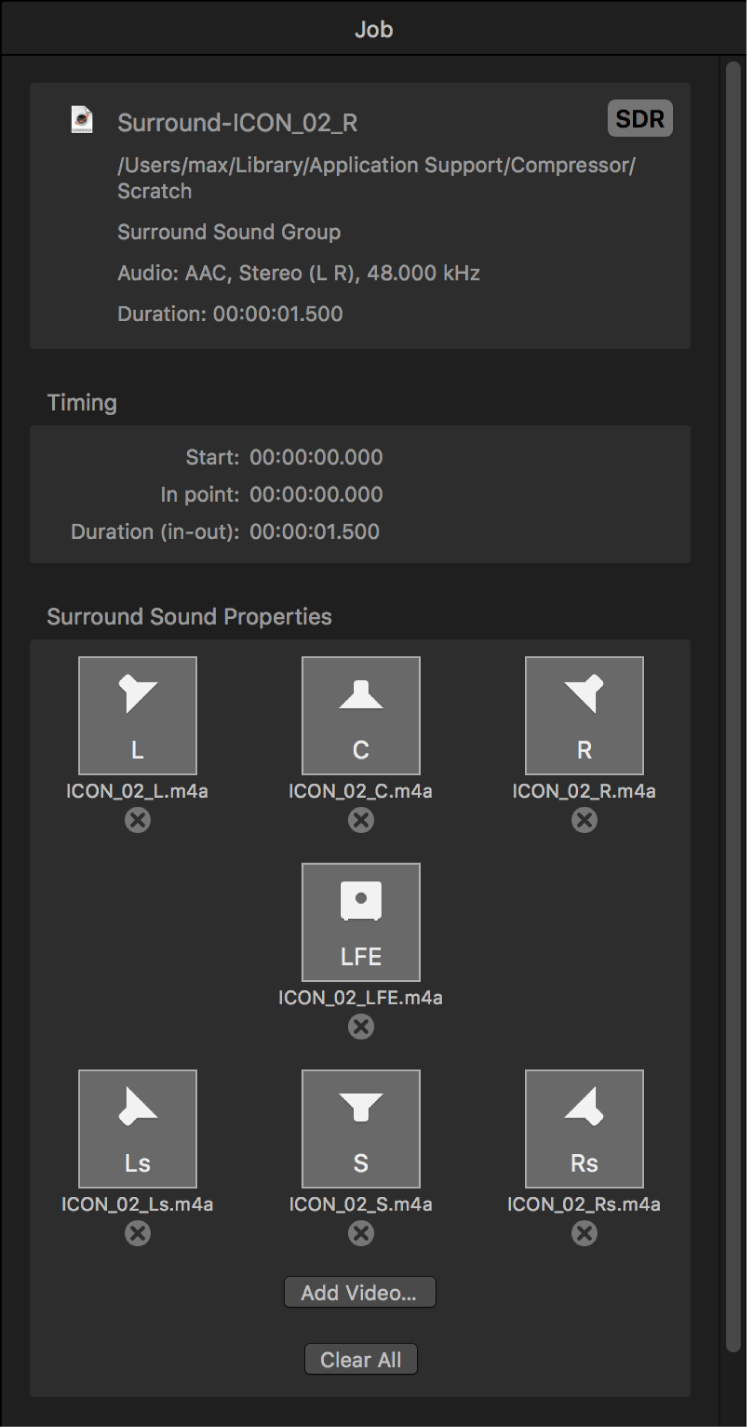Select the R front-right channel icon
This screenshot has height=1428, width=747.
tap(584, 715)
